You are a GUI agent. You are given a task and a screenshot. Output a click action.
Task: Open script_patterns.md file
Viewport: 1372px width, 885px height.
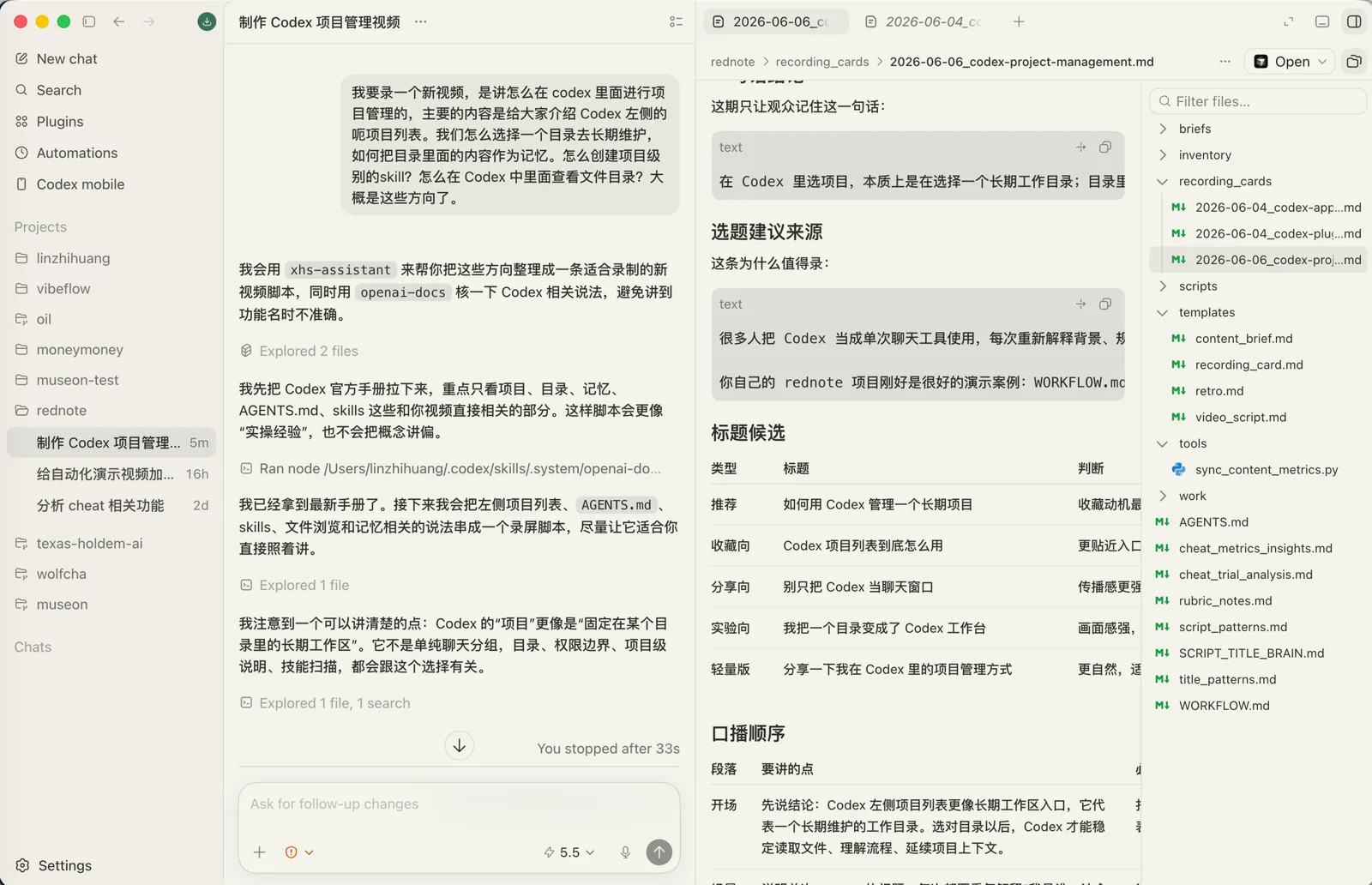(x=1257, y=627)
